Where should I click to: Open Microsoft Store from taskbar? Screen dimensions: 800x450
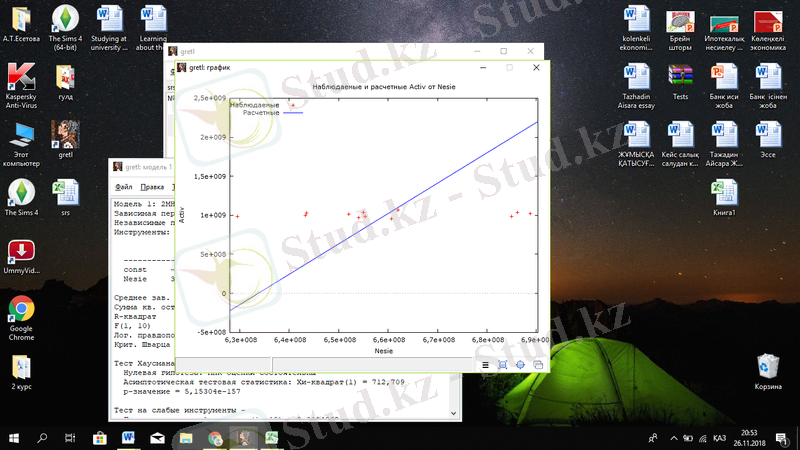tap(99, 438)
